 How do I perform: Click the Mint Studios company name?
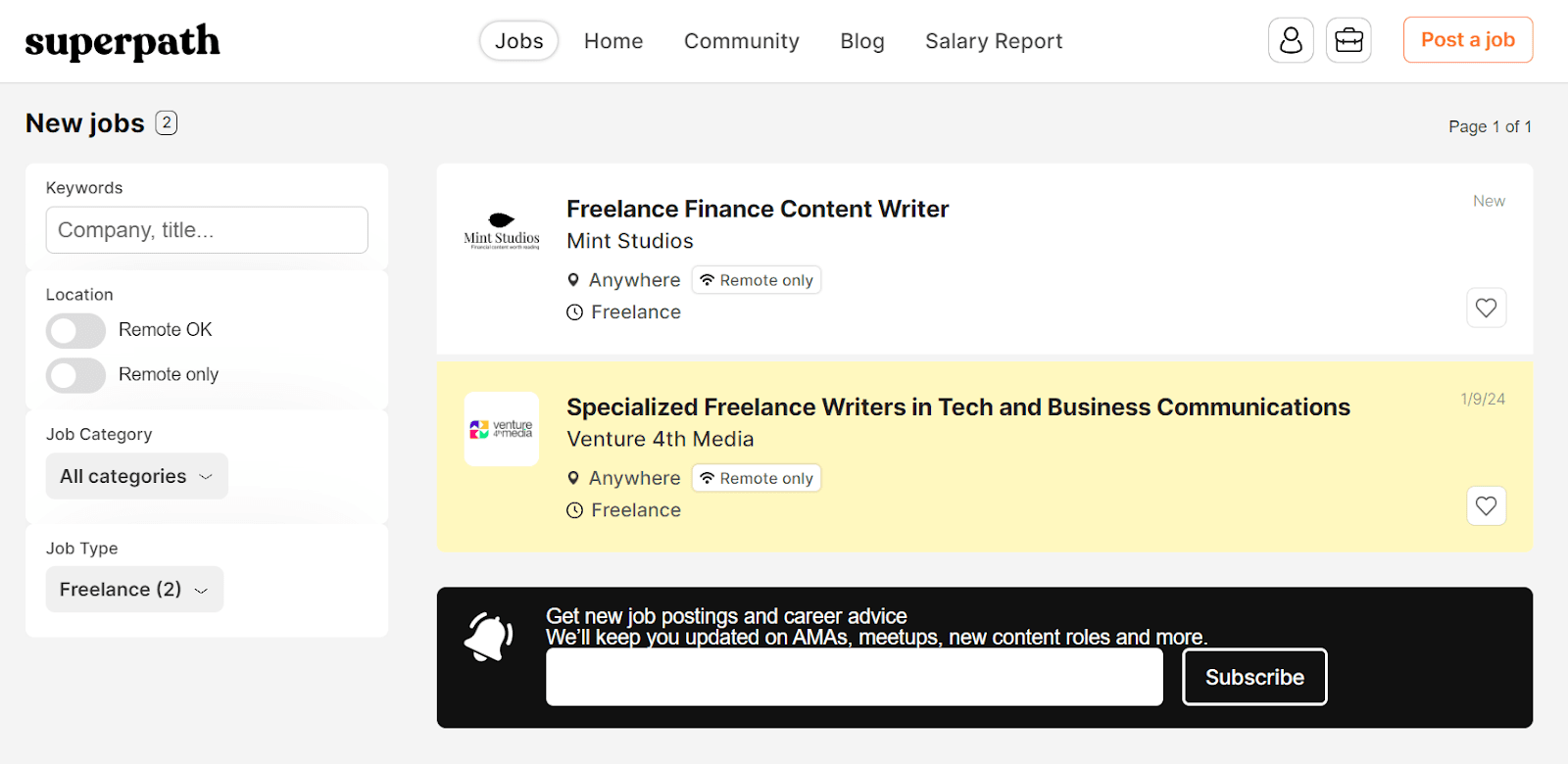pos(630,241)
